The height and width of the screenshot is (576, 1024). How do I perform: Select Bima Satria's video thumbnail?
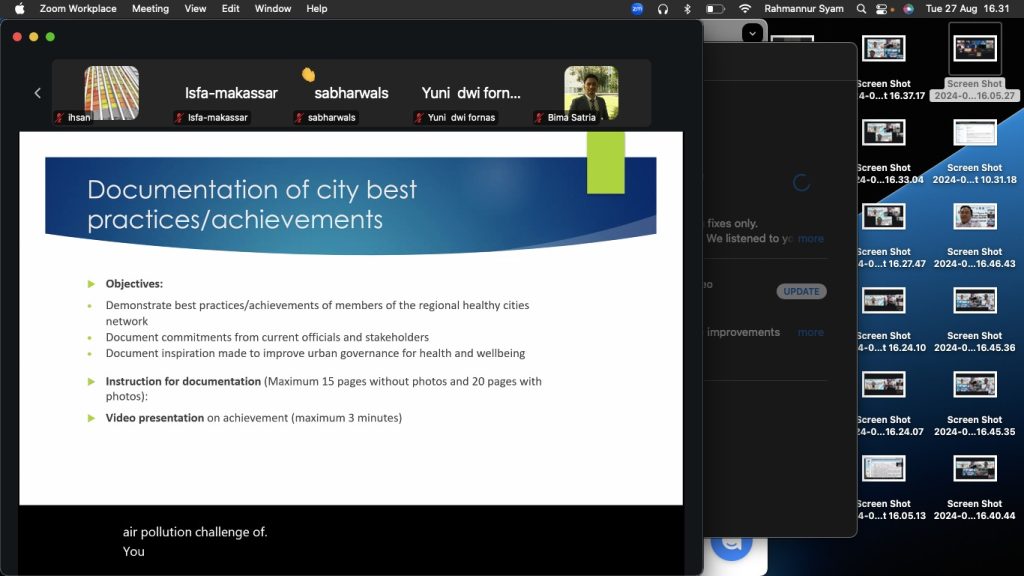(x=591, y=93)
